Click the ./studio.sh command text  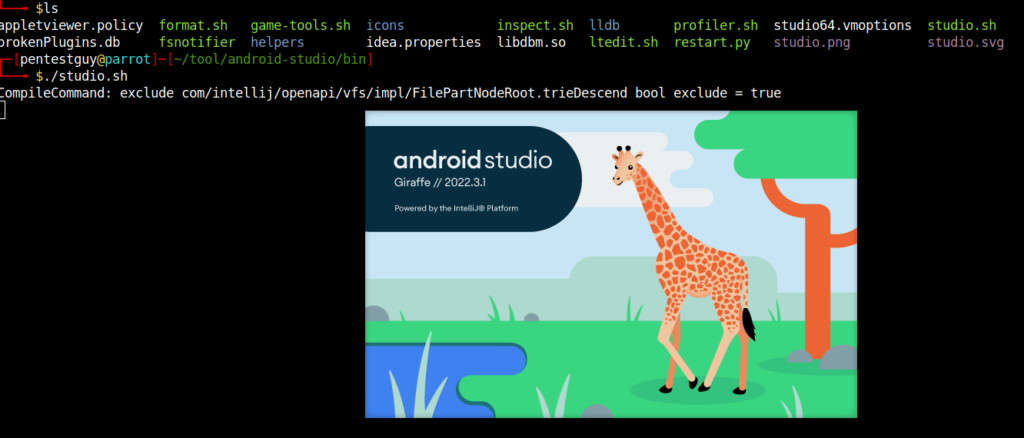[86, 76]
